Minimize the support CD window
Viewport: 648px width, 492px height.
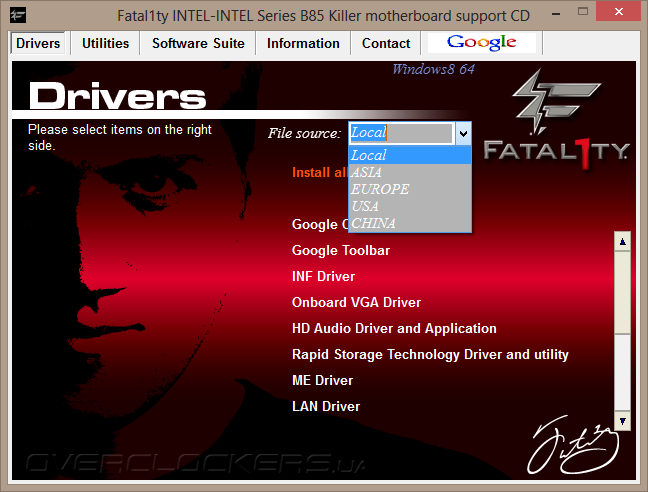click(x=556, y=14)
